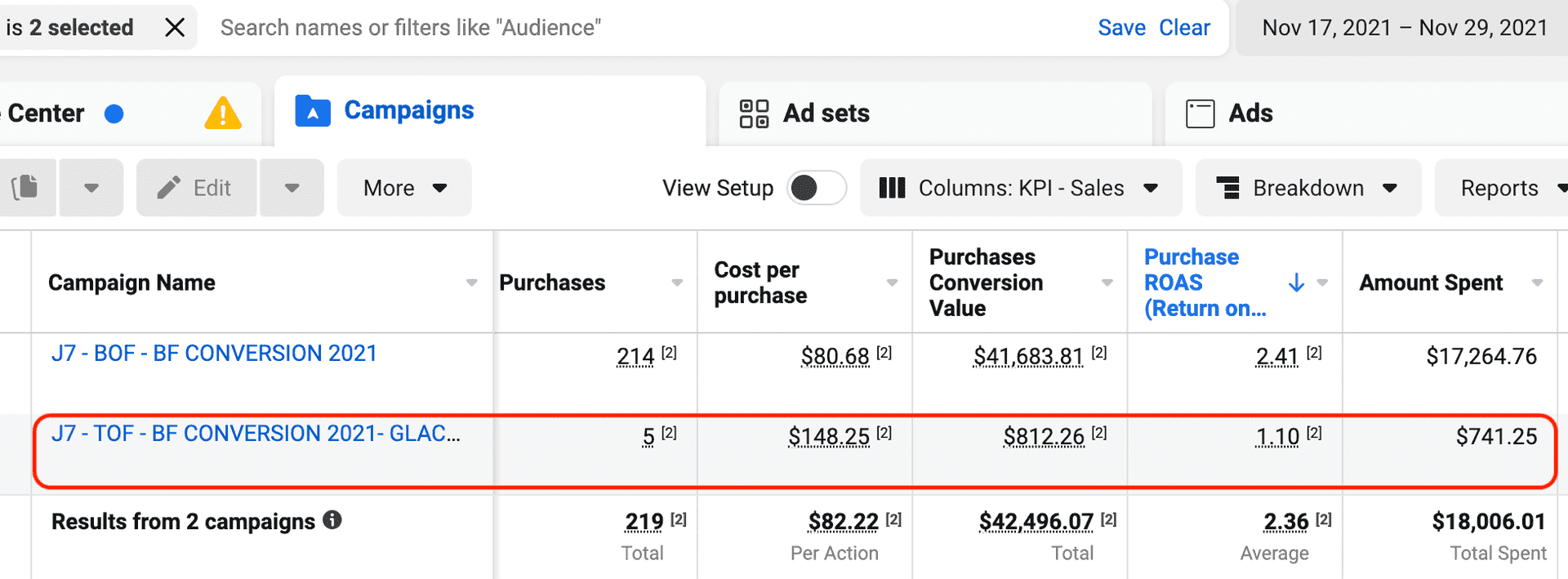
Task: Open the Columns: KPI - Sales dropdown
Action: tap(1020, 188)
